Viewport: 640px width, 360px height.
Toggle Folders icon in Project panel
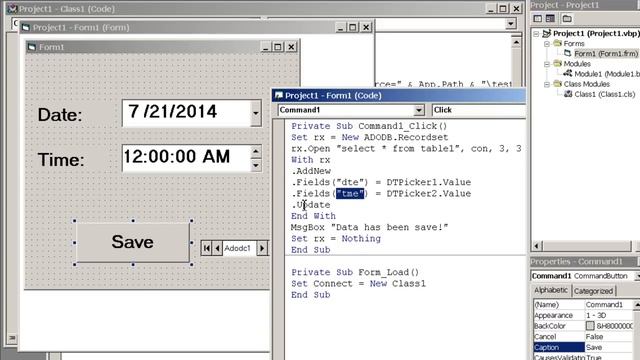[567, 18]
